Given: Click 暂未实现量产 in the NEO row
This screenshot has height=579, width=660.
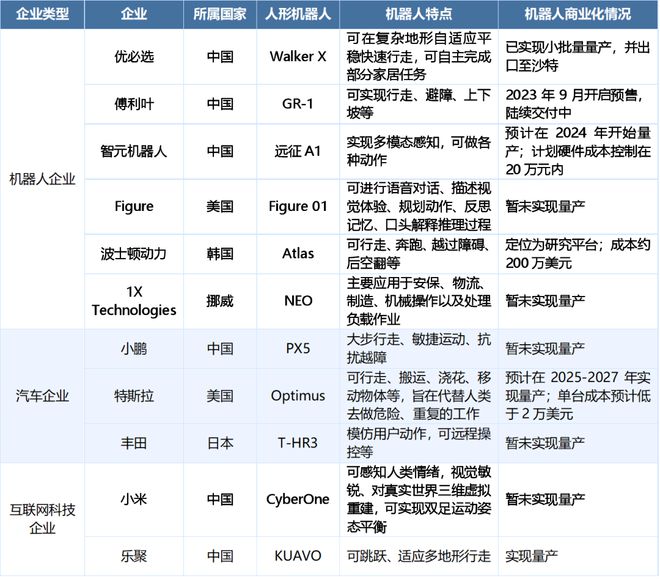Looking at the screenshot, I should click(545, 301).
